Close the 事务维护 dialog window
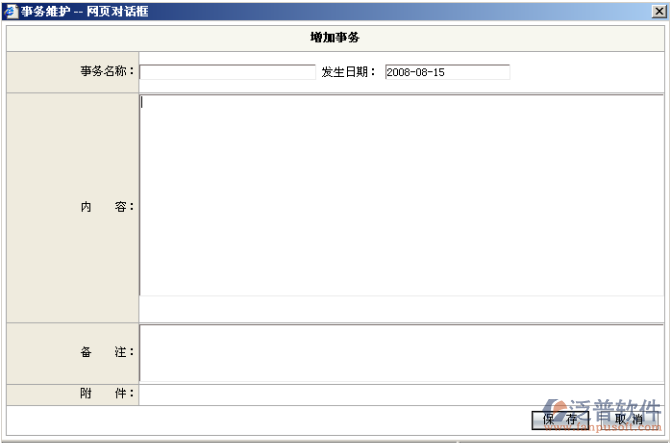672x443 pixels. [659, 11]
